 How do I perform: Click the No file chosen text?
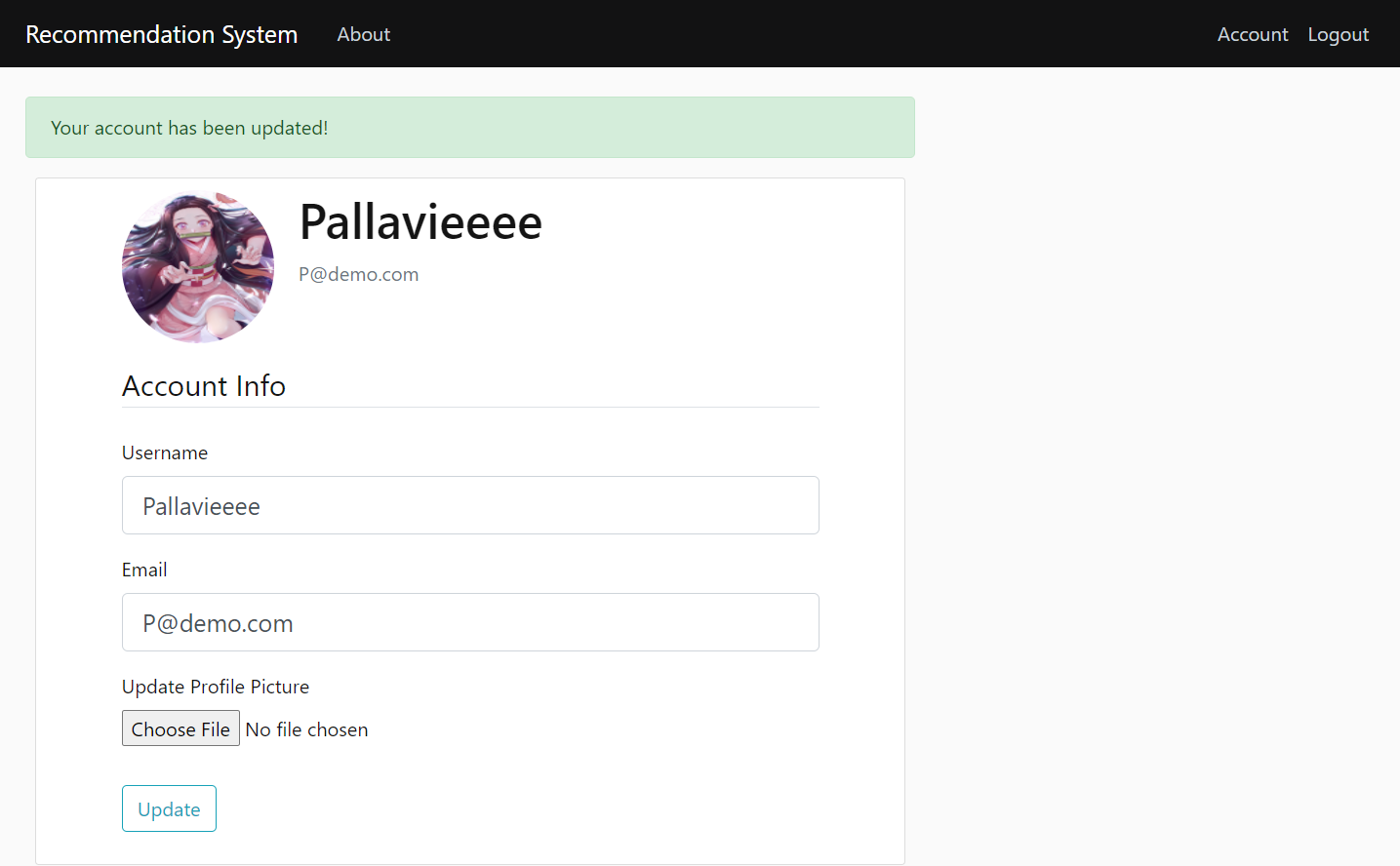[x=306, y=729]
